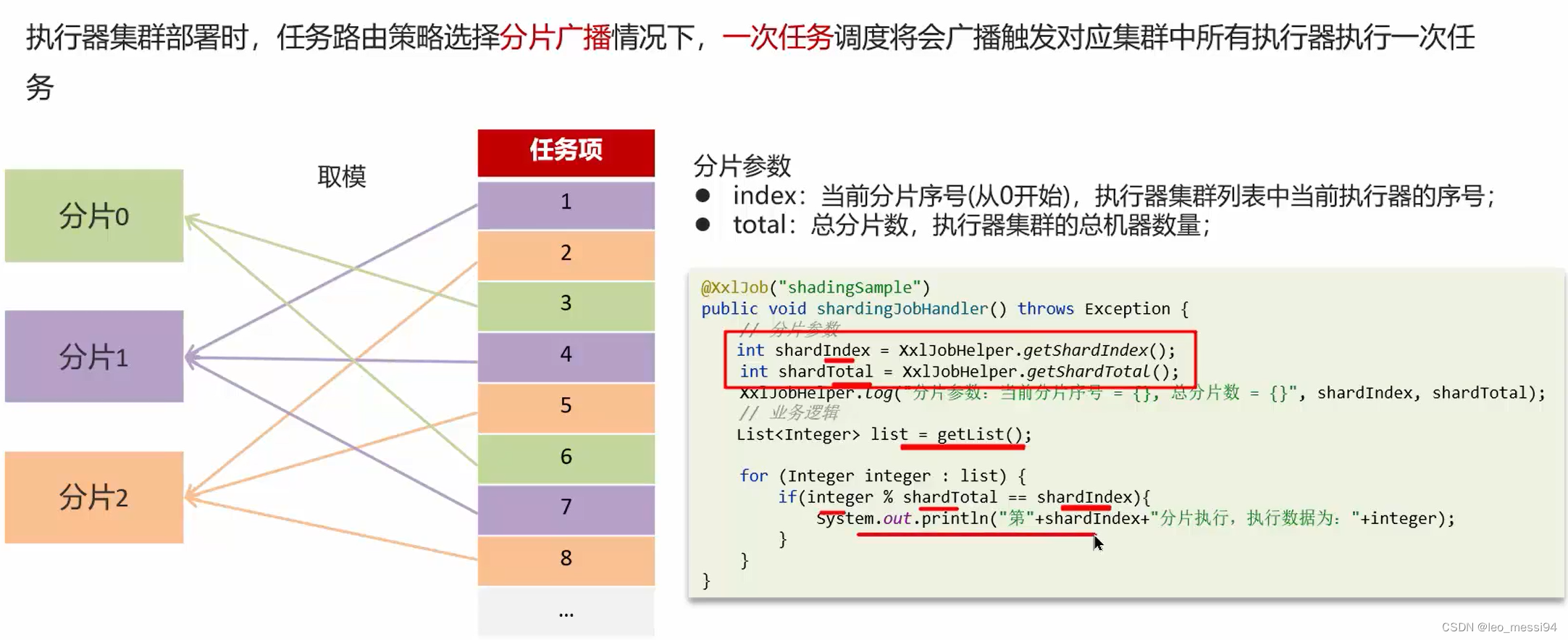Click the XxlJobHelper.log code line

(x=1142, y=393)
